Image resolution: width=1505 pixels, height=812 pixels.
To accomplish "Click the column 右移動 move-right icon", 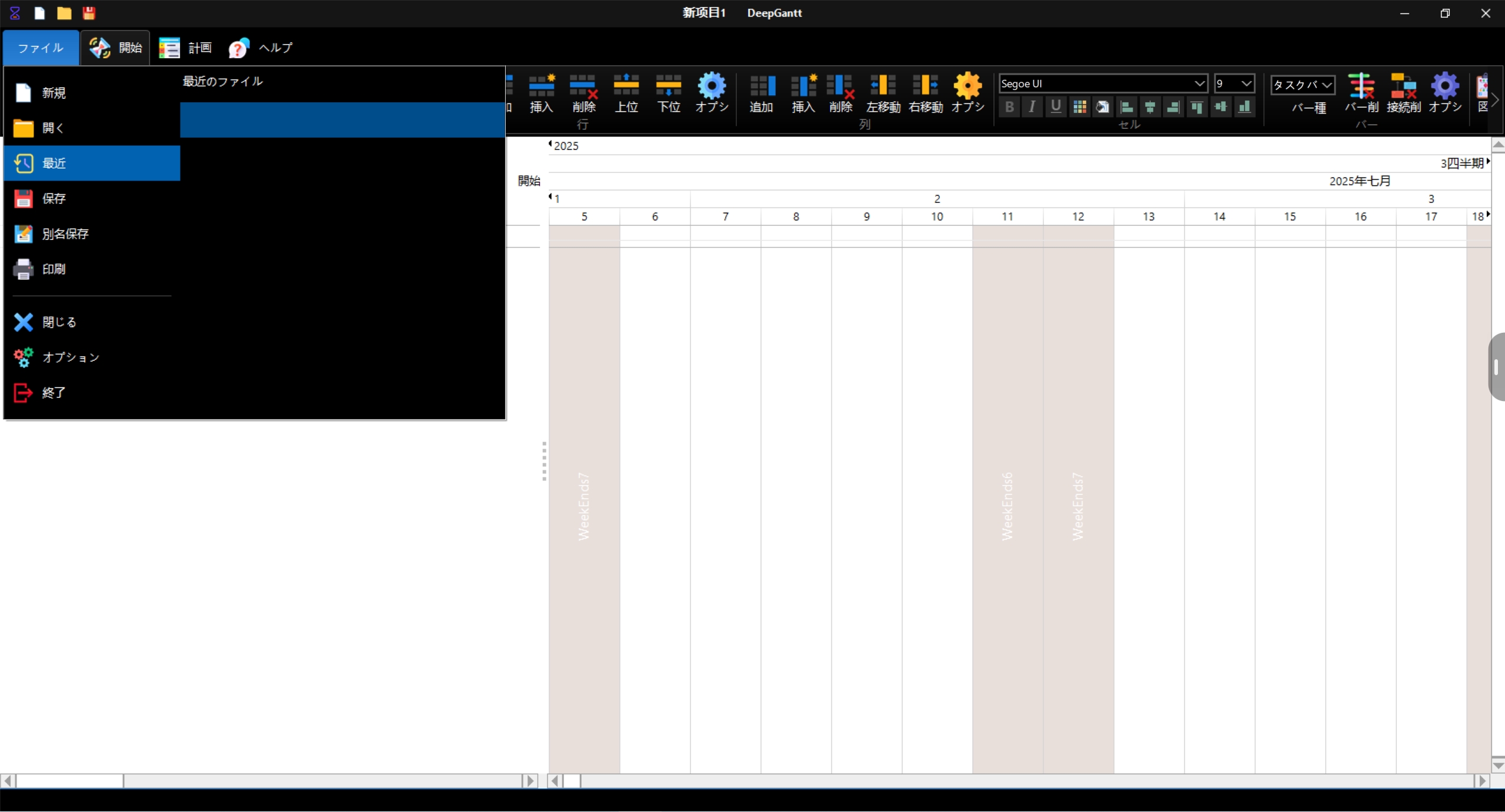I will (x=925, y=93).
